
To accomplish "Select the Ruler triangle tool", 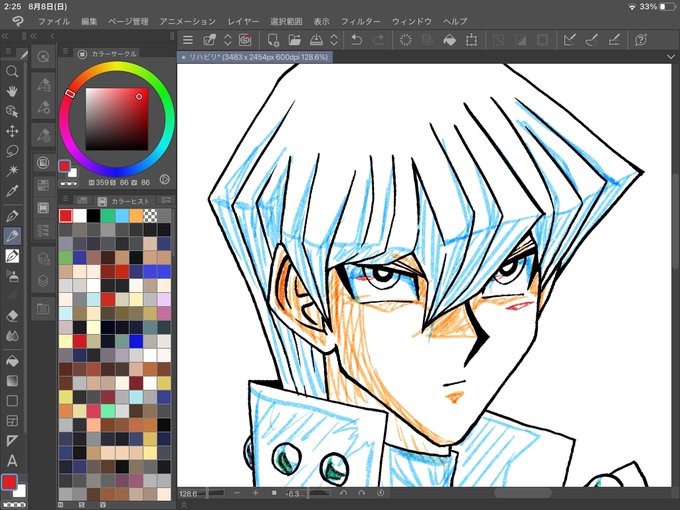I will tap(12, 441).
